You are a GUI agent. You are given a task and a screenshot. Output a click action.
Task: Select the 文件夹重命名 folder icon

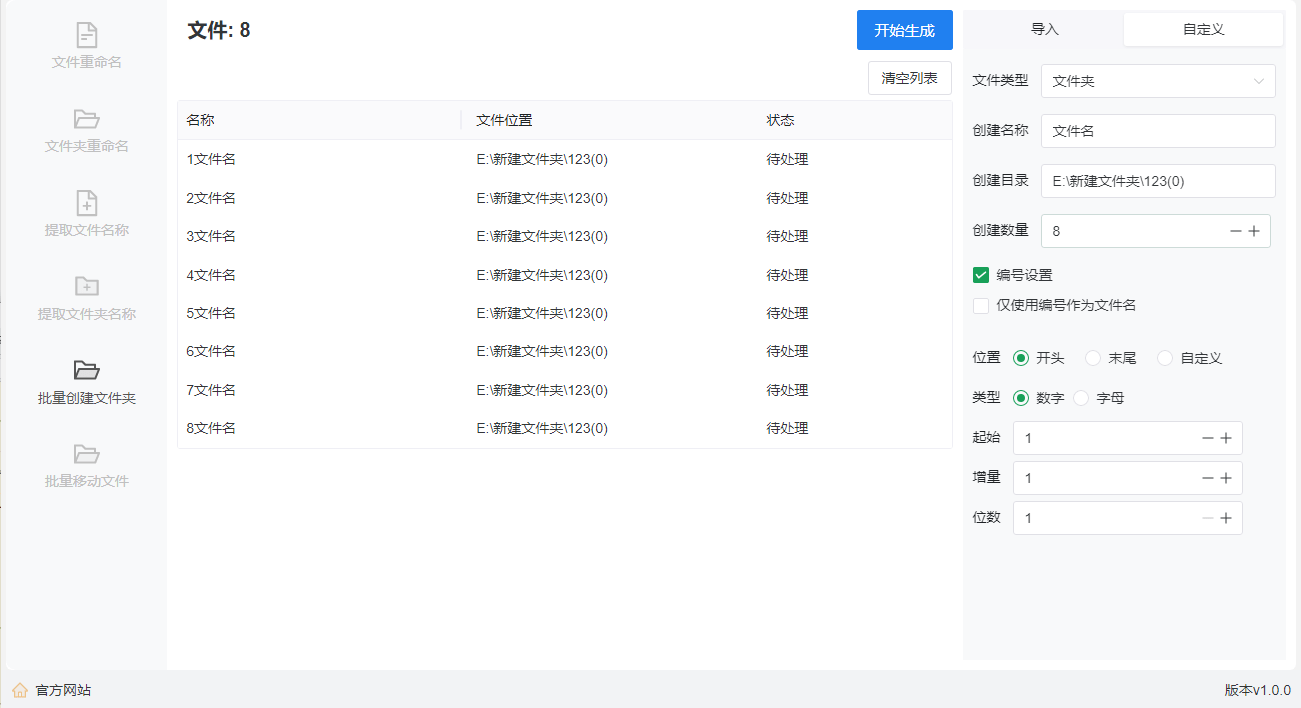(87, 120)
